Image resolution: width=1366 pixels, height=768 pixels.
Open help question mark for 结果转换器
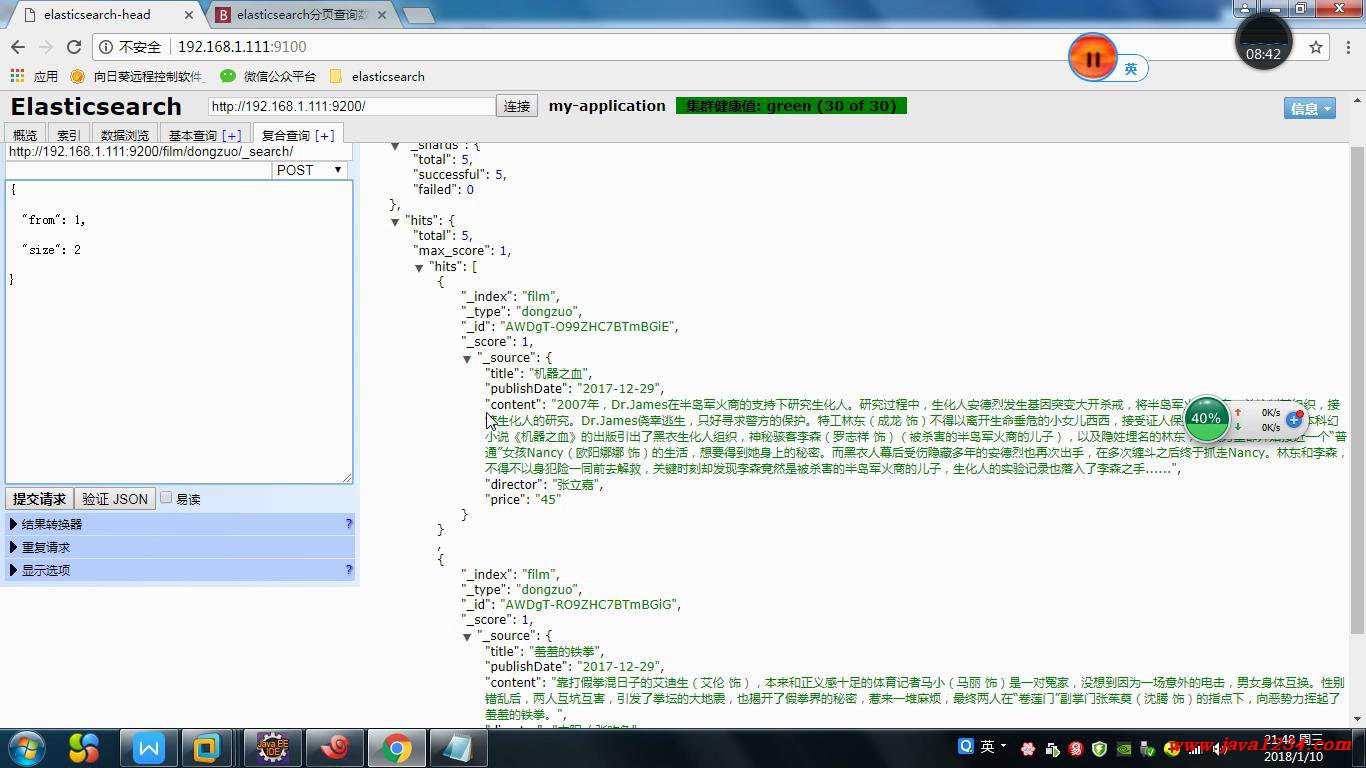[x=349, y=524]
